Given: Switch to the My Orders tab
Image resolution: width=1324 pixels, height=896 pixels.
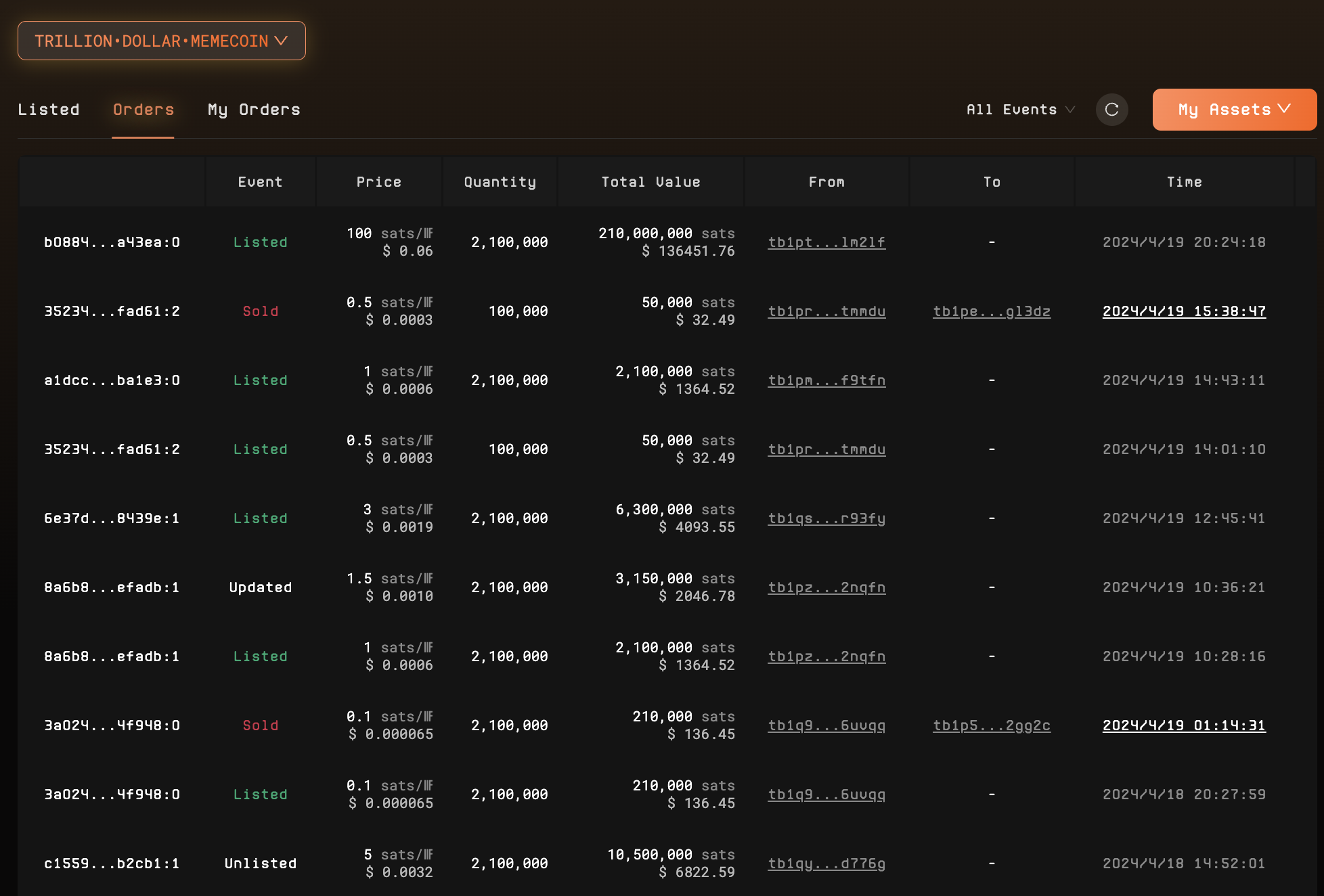Looking at the screenshot, I should point(254,110).
